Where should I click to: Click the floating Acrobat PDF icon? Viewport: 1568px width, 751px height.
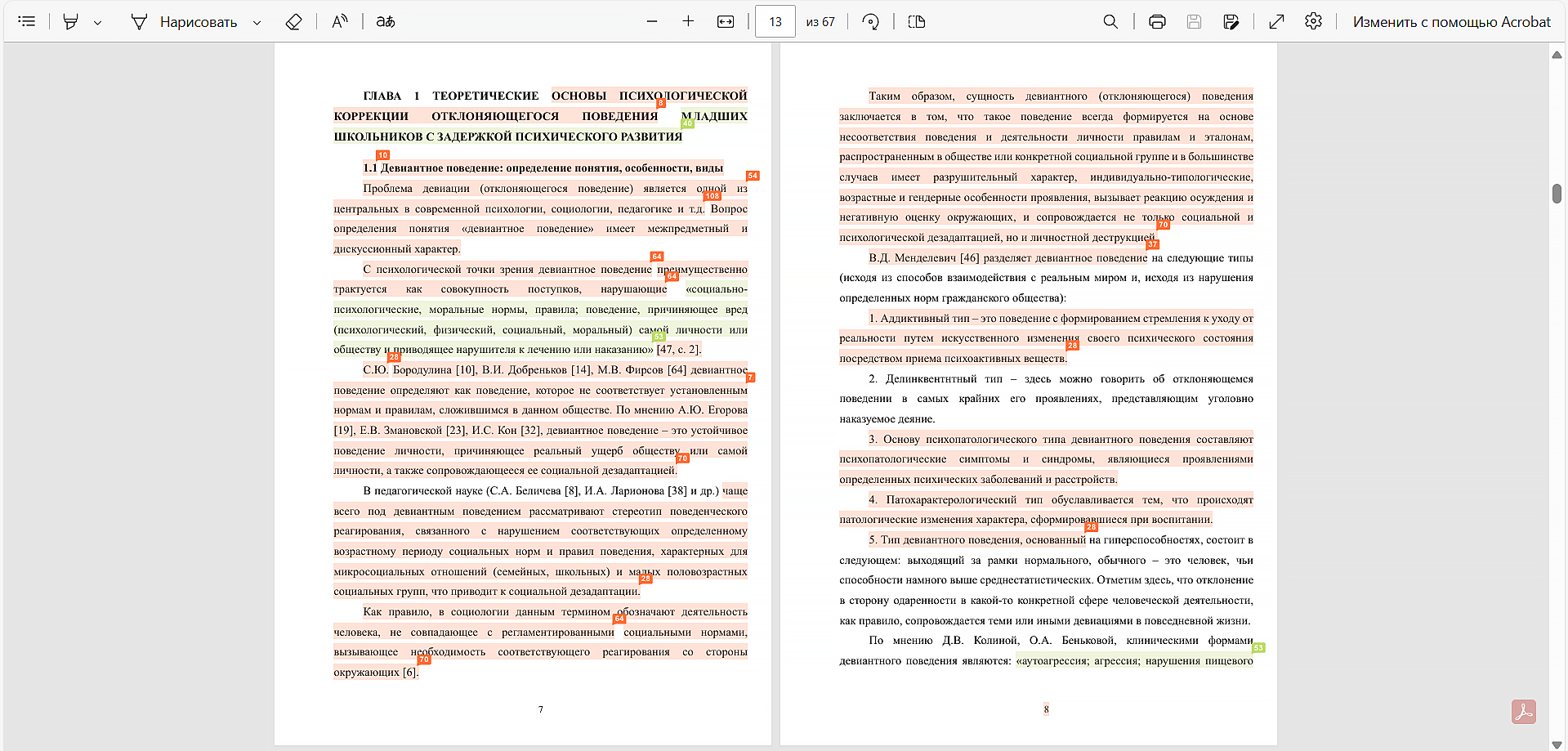(x=1524, y=712)
